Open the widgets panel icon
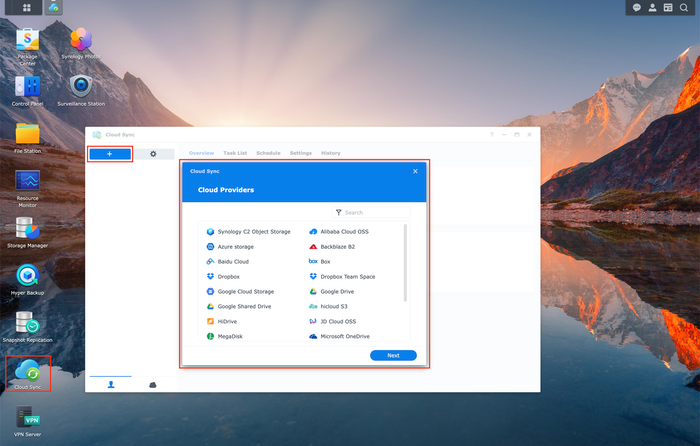Screen dimensions: 700x446 668,8
